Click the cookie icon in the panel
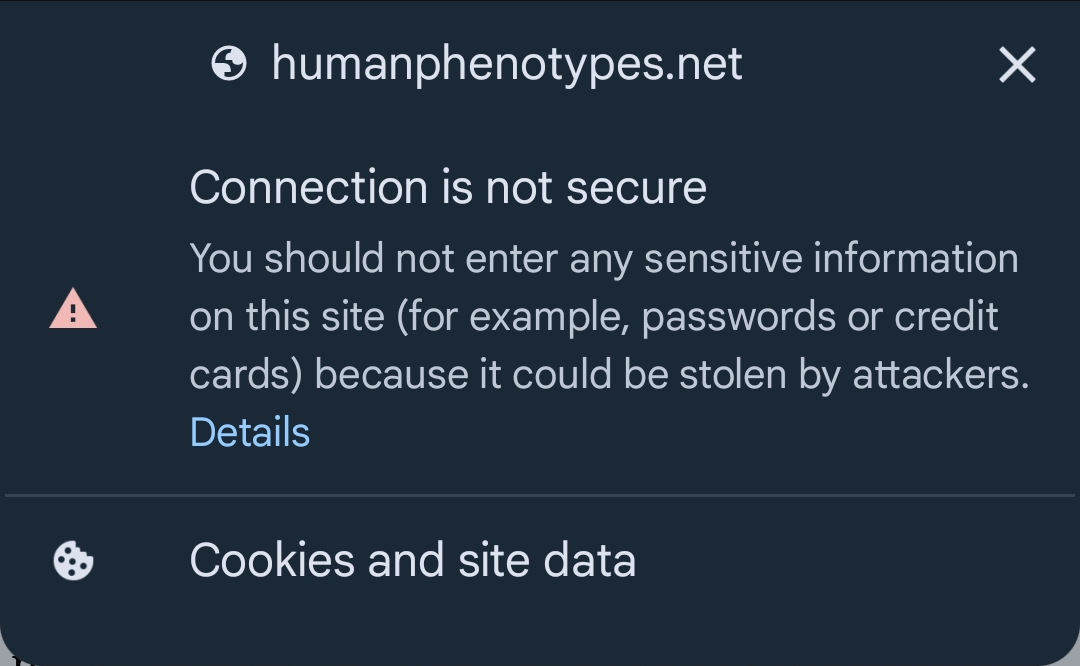 coord(72,560)
